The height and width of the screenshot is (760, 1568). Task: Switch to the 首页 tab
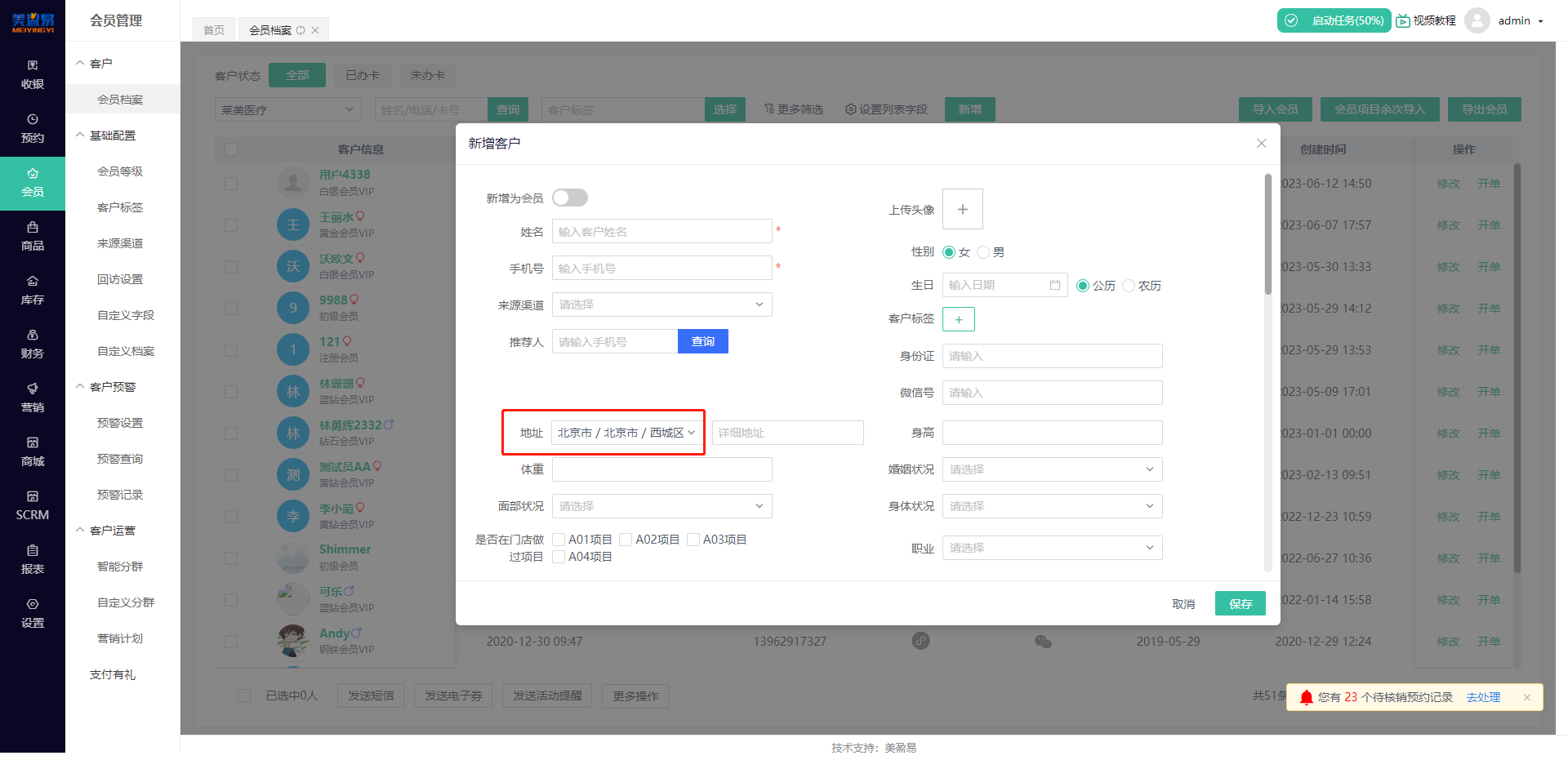[213, 29]
